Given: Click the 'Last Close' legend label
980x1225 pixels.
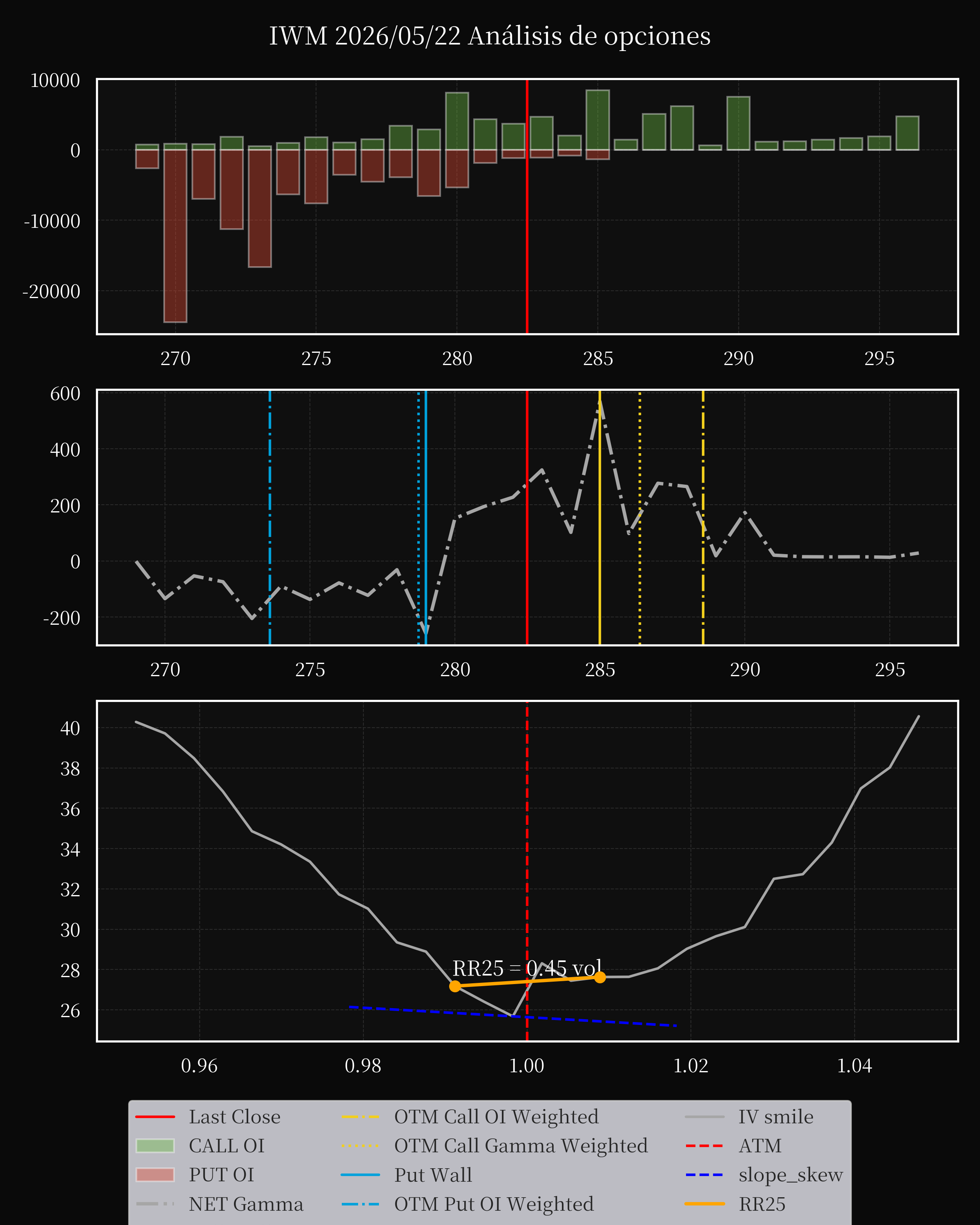Looking at the screenshot, I should click(x=235, y=1117).
